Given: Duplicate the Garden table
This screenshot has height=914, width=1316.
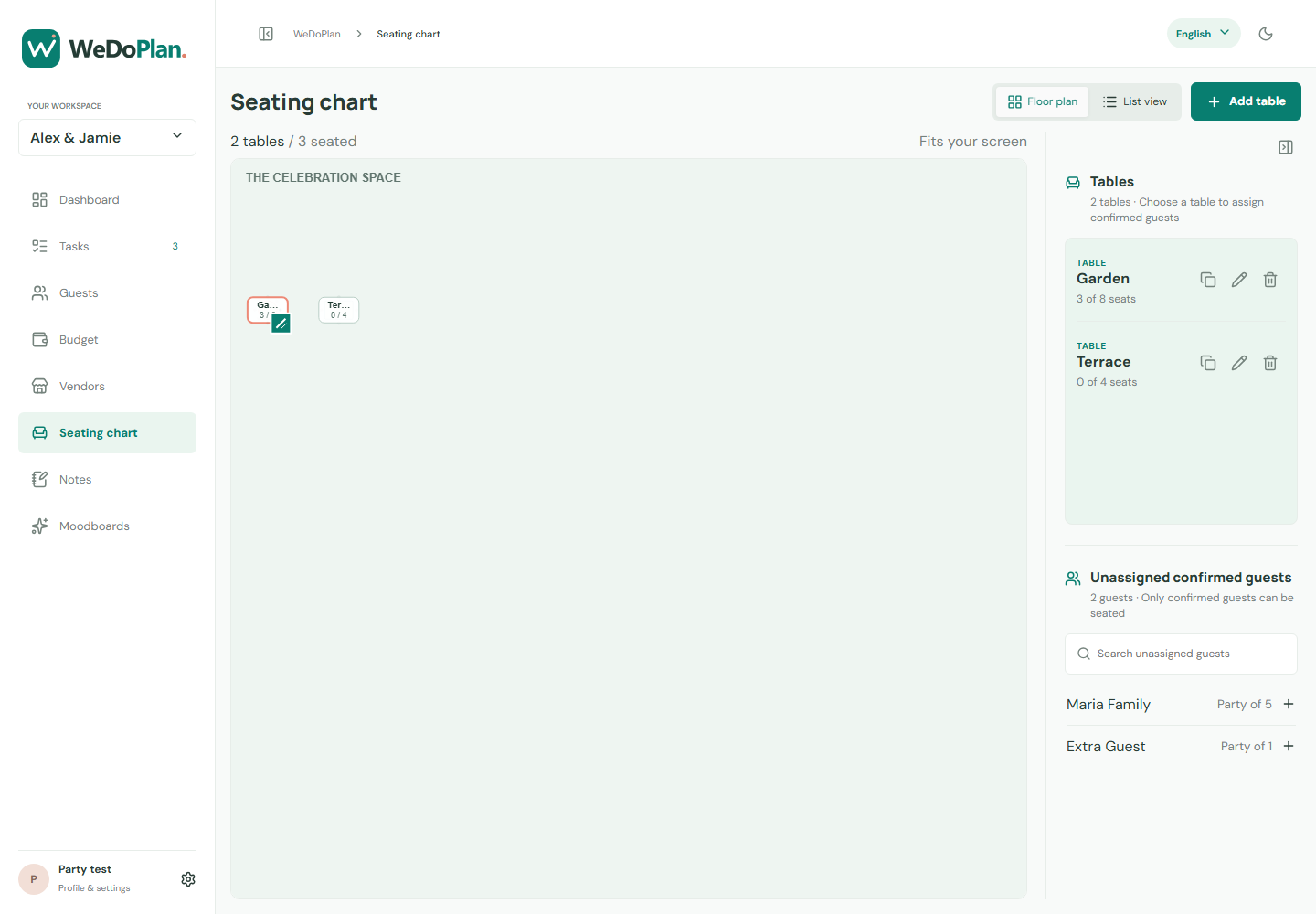Looking at the screenshot, I should [x=1208, y=280].
